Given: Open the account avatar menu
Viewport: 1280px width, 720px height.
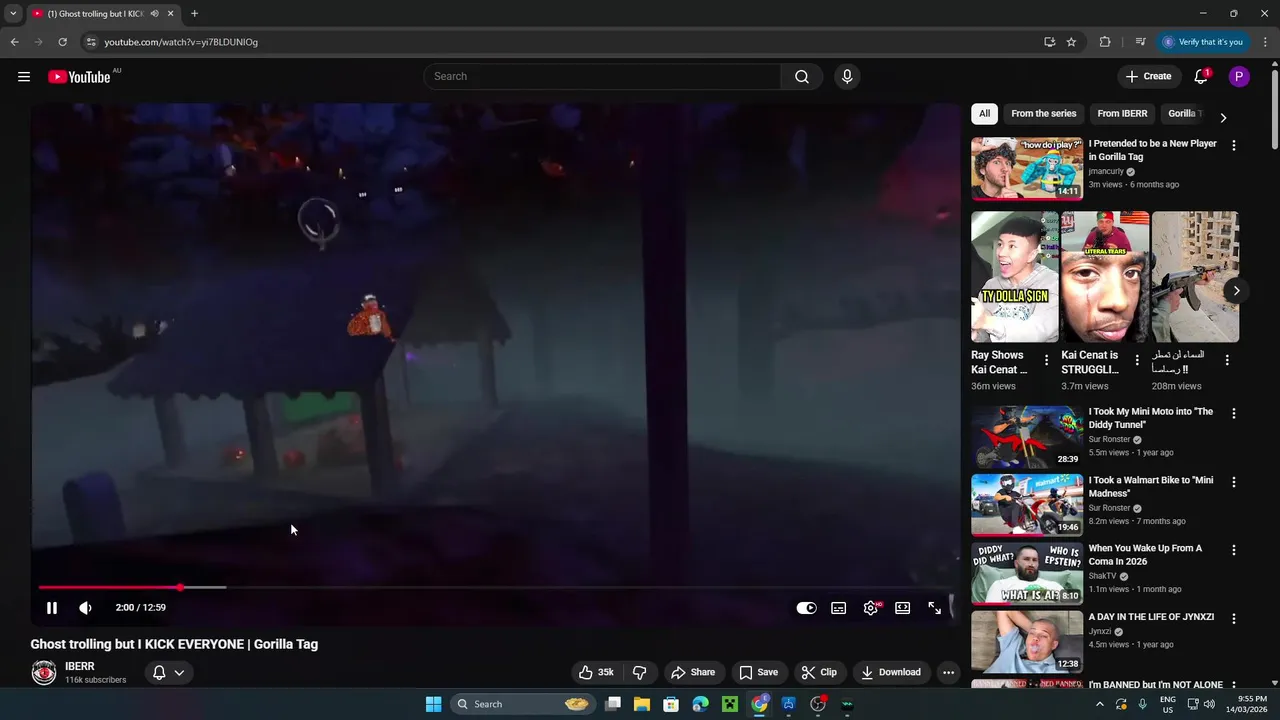Looking at the screenshot, I should click(1239, 76).
